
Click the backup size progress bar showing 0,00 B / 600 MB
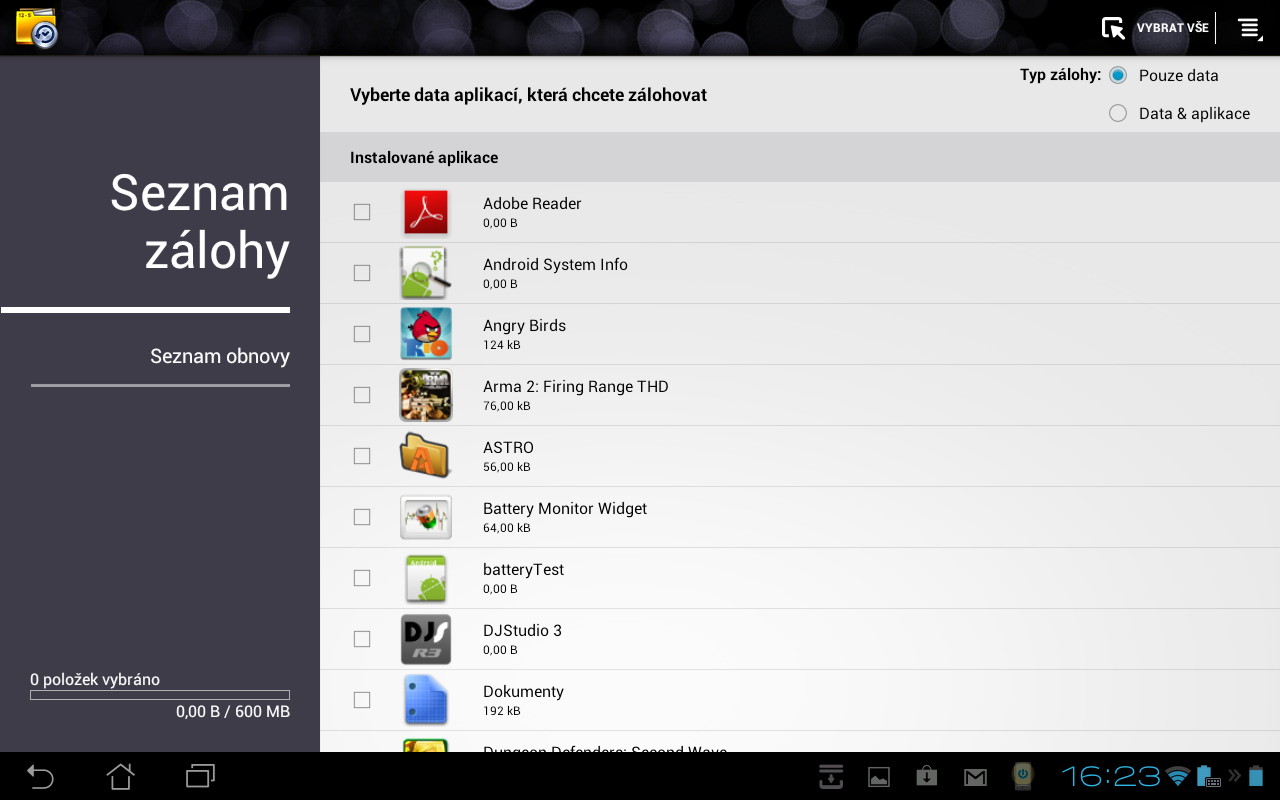[x=159, y=694]
